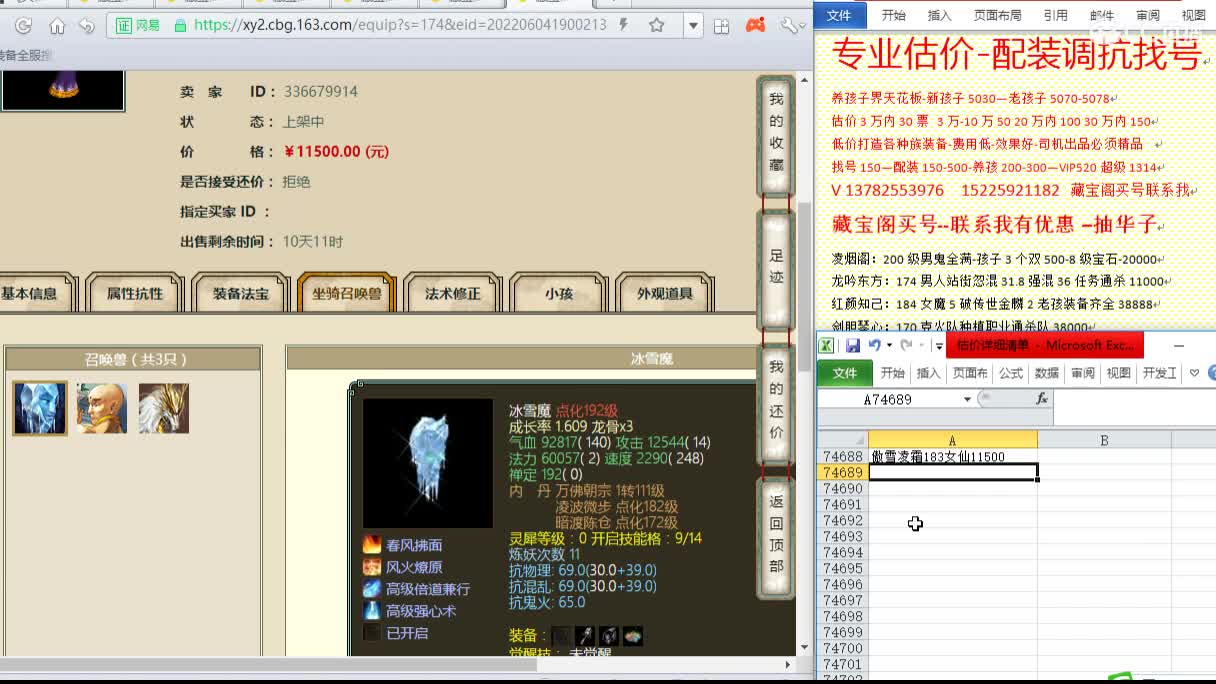
Task: Open the Excel 开发工具 ribbon tab
Action: [1159, 373]
